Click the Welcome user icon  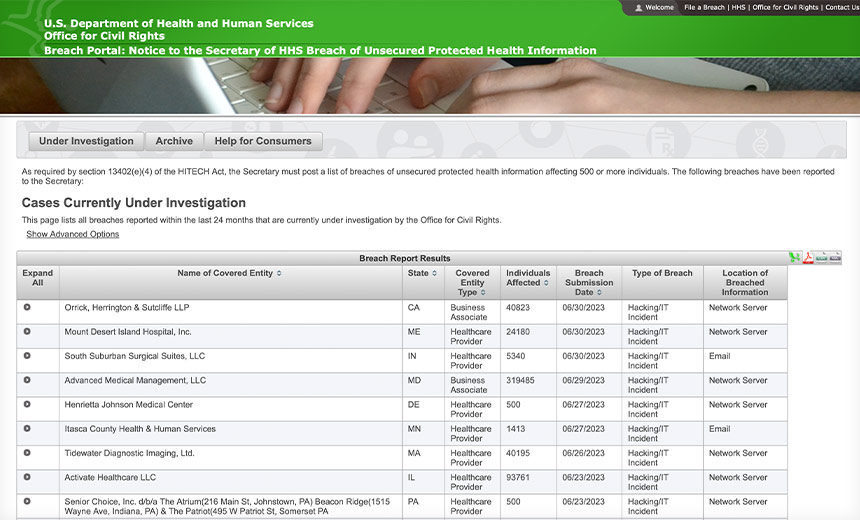click(638, 8)
